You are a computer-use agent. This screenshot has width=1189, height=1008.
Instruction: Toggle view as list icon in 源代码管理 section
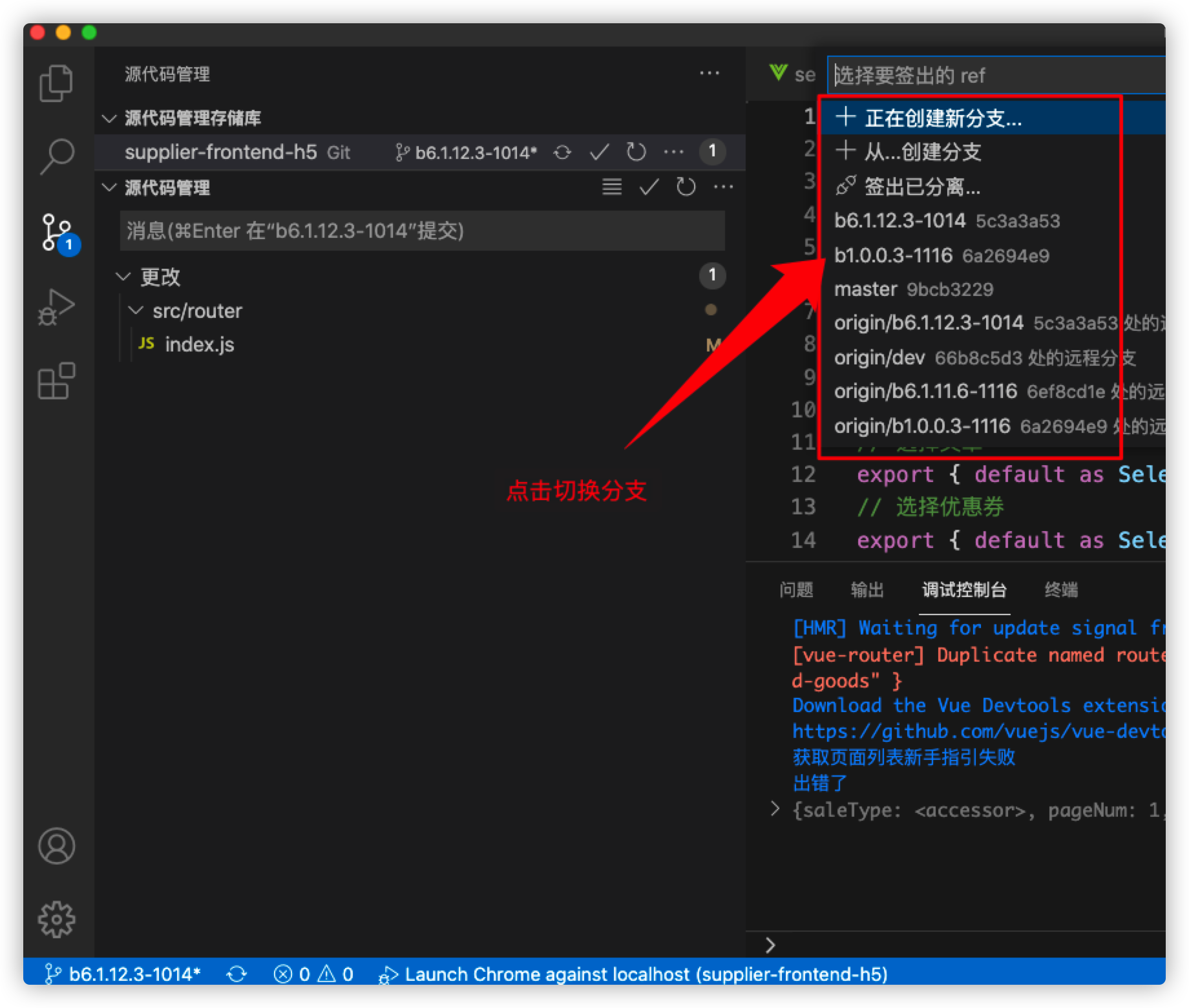[x=612, y=187]
